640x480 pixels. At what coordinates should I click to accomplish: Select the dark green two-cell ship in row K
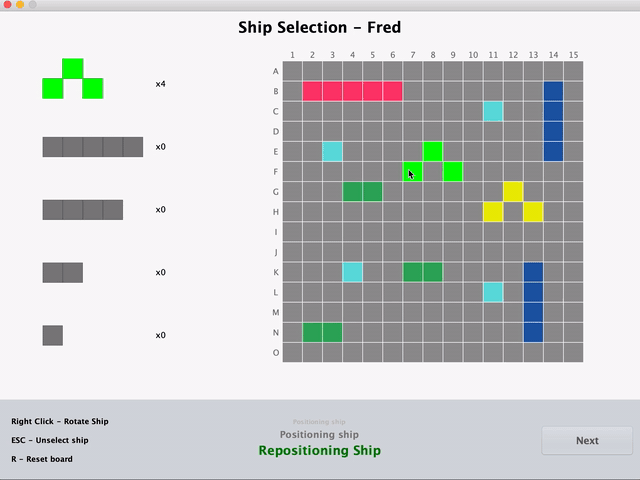[x=423, y=272]
